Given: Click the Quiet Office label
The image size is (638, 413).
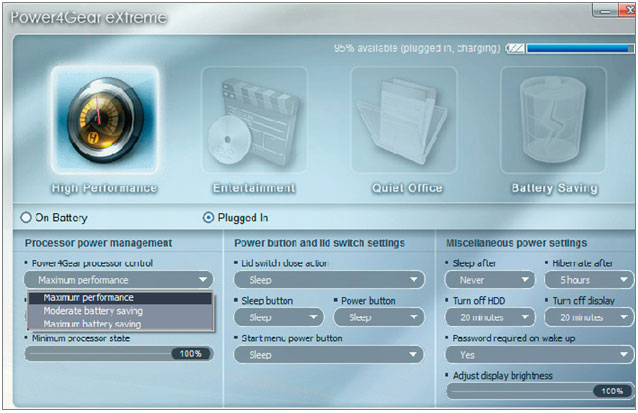Looking at the screenshot, I should pos(407,188).
